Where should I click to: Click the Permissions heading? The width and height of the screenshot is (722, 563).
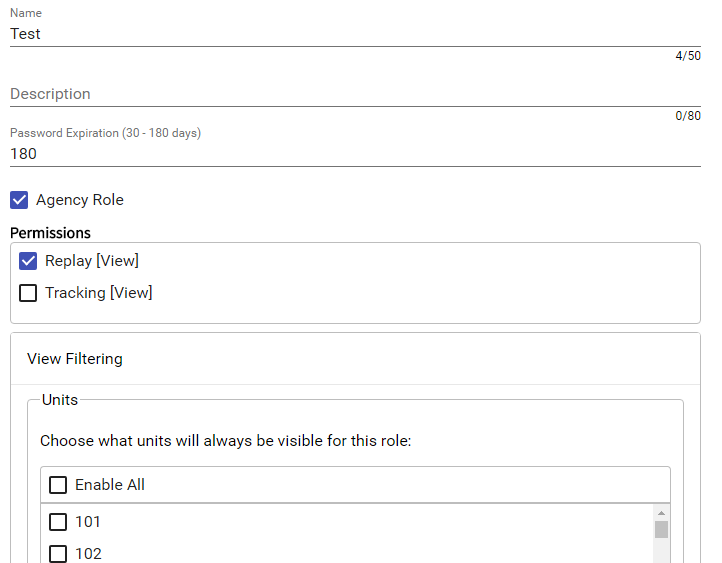point(50,233)
